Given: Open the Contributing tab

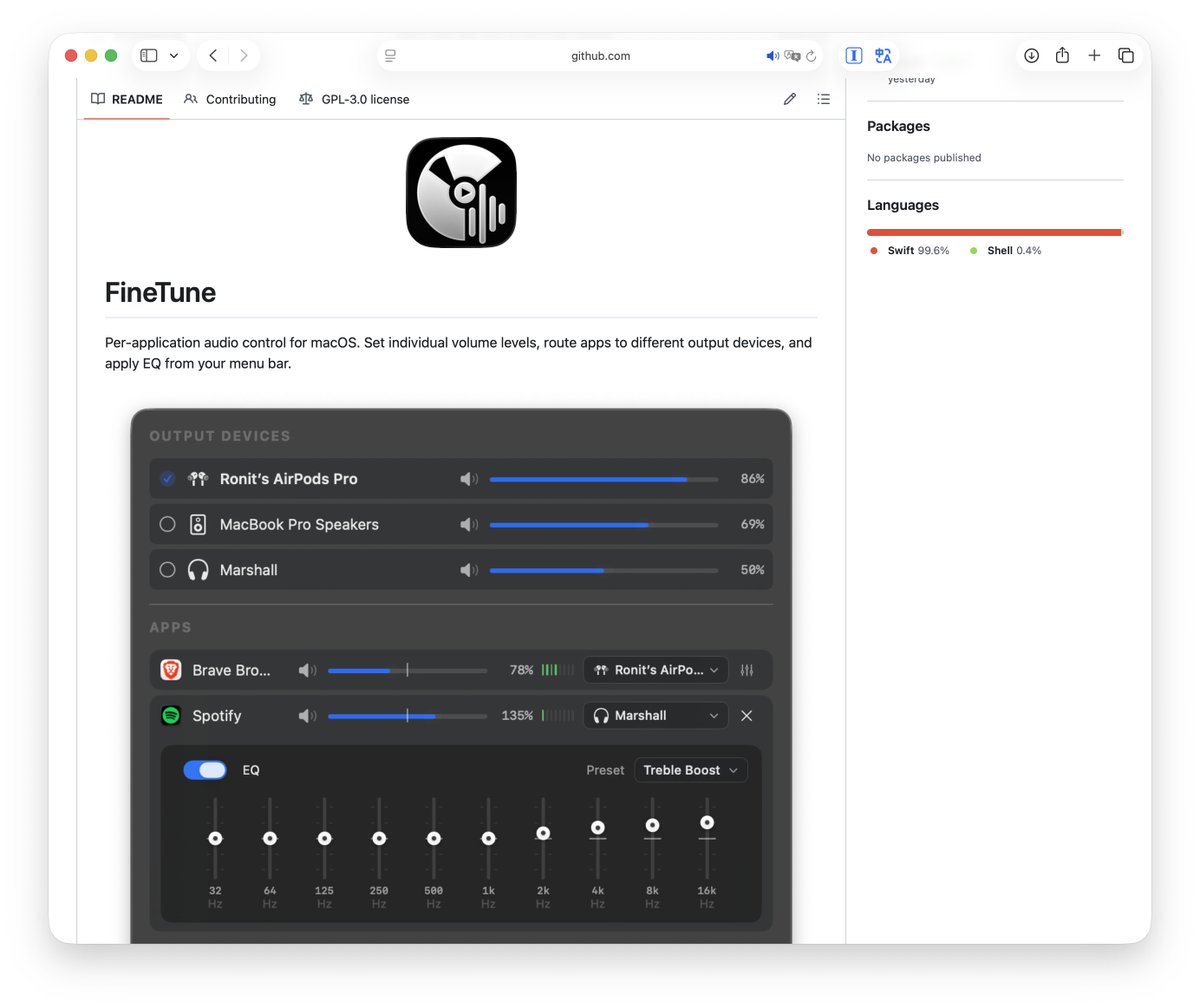Looking at the screenshot, I should tap(230, 99).
